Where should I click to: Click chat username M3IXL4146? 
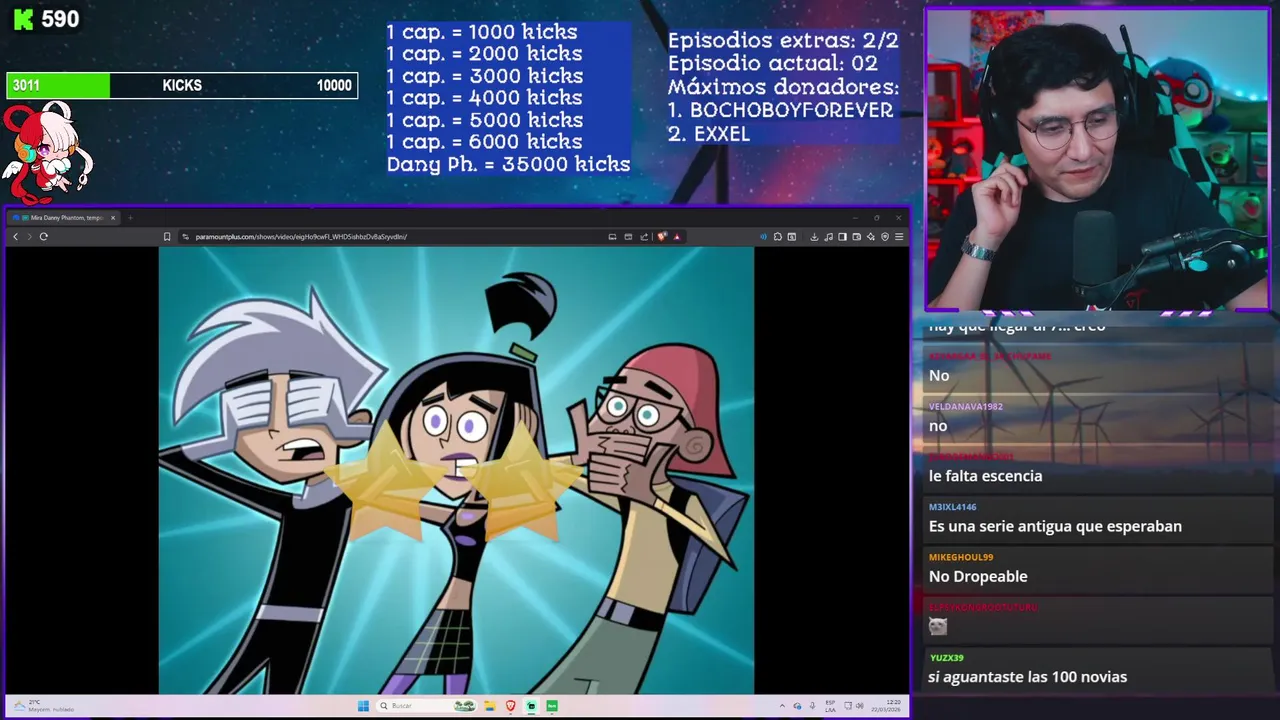coord(952,507)
